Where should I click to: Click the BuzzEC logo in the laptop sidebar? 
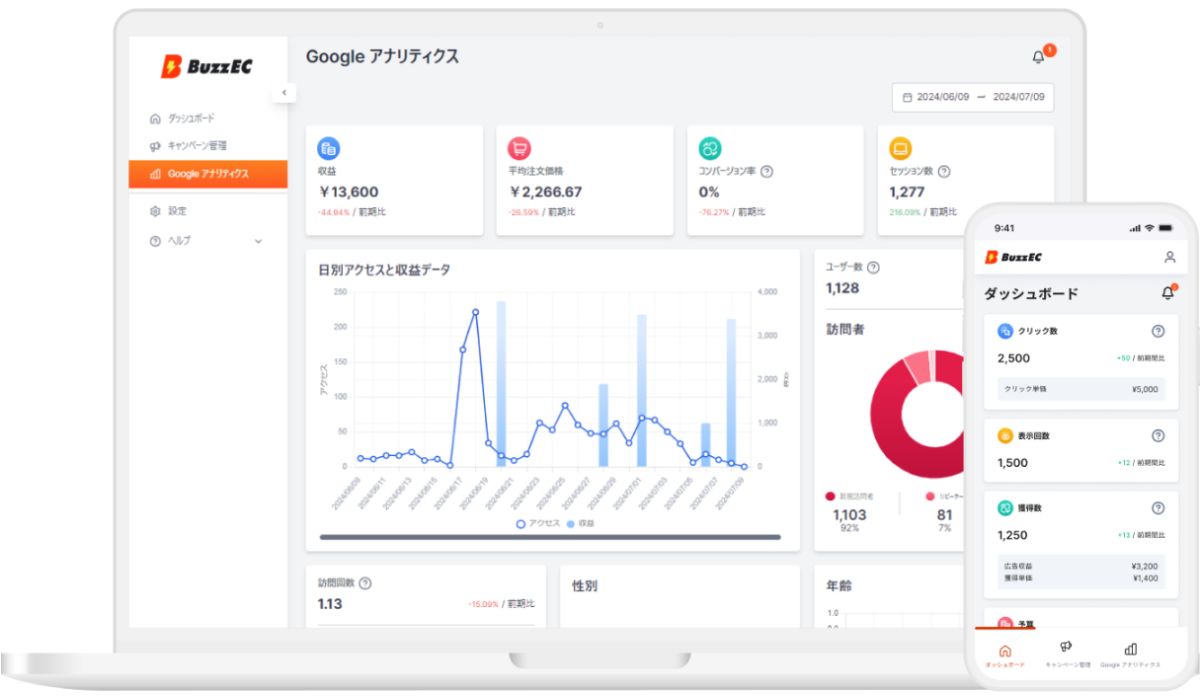(206, 67)
